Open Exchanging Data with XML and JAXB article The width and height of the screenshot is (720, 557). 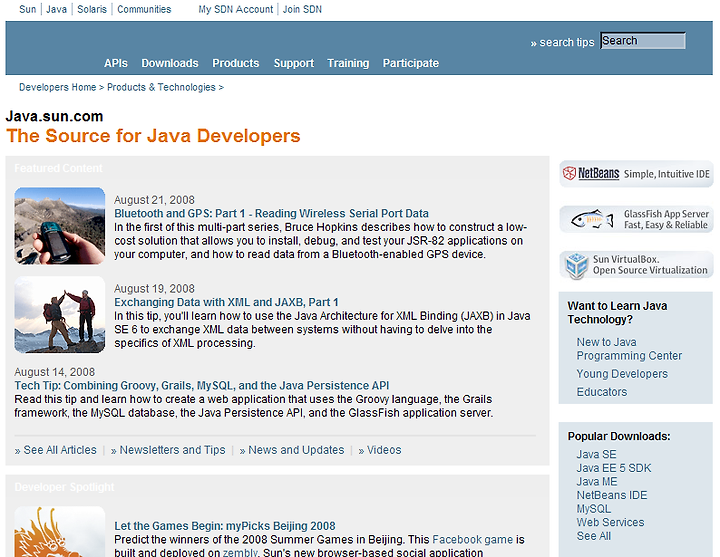[x=226, y=302]
